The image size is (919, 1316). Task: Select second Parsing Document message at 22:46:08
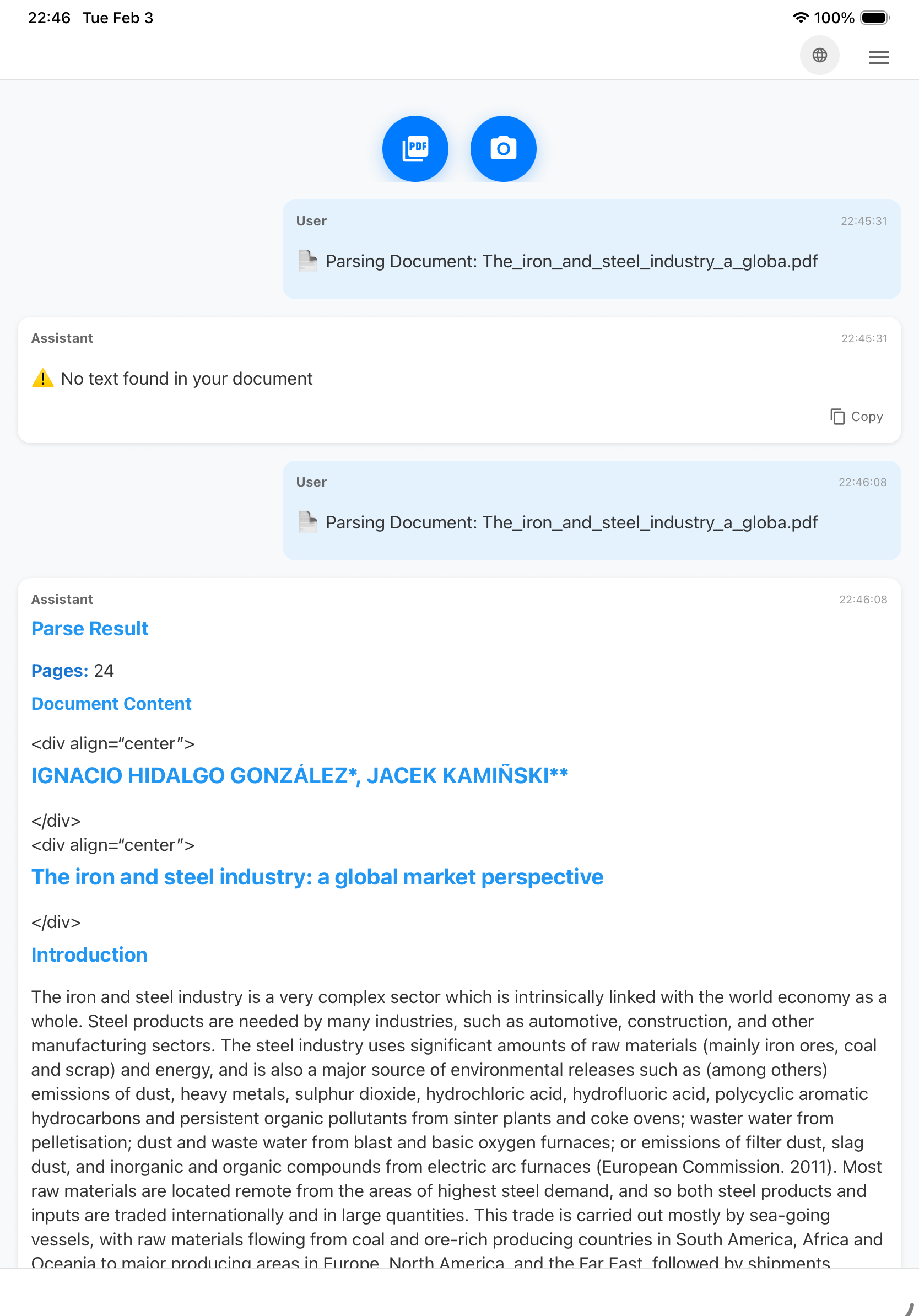591,511
